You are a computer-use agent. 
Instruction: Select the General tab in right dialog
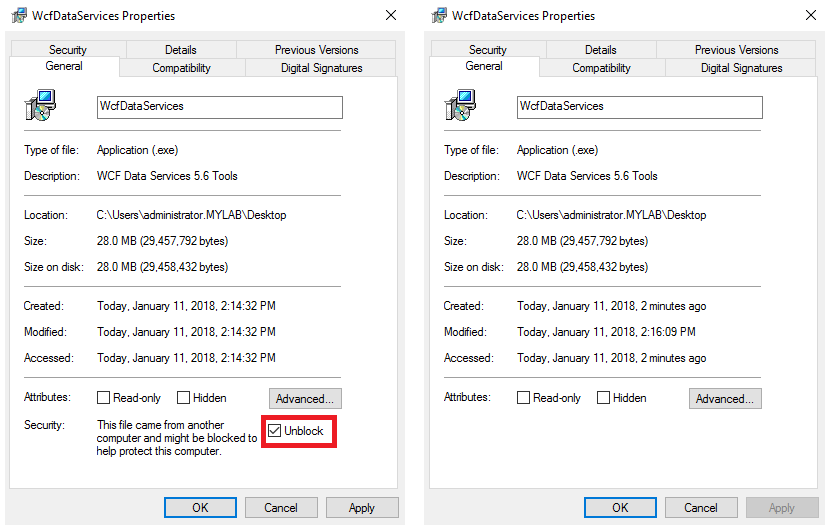(484, 66)
